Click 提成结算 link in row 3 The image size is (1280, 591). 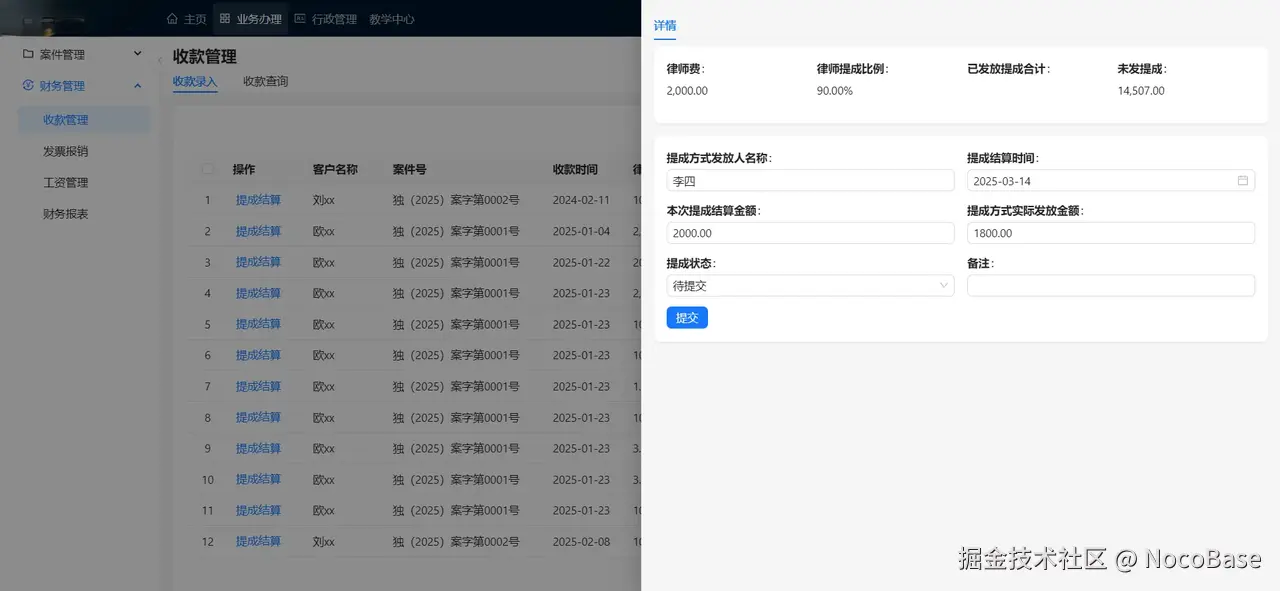[x=258, y=262]
